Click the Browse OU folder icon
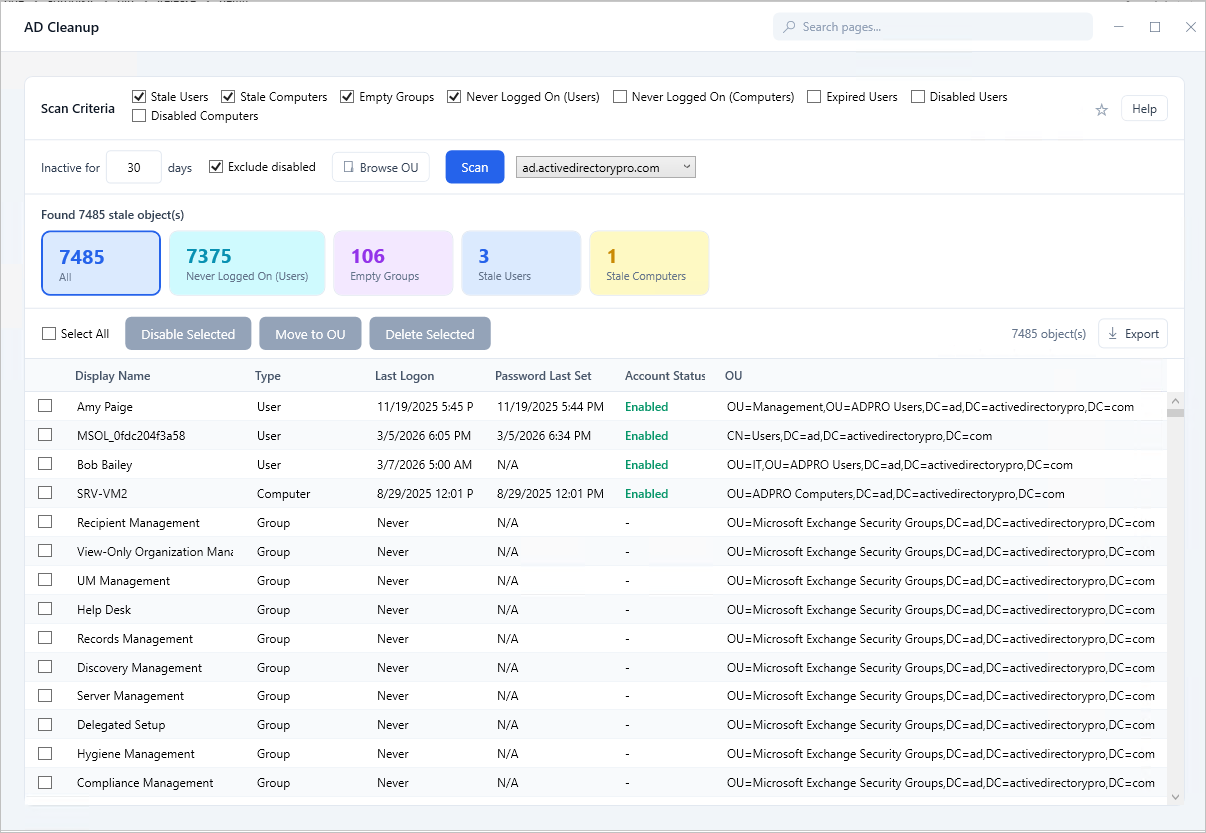1206x833 pixels. click(348, 168)
